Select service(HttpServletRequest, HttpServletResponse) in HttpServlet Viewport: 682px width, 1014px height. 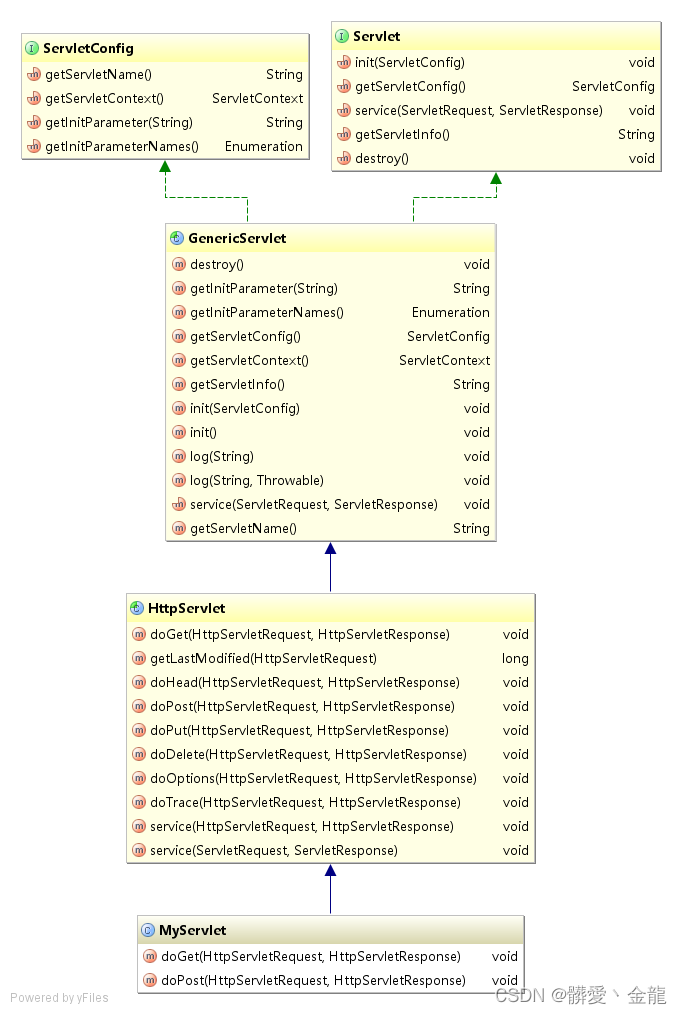point(302,826)
